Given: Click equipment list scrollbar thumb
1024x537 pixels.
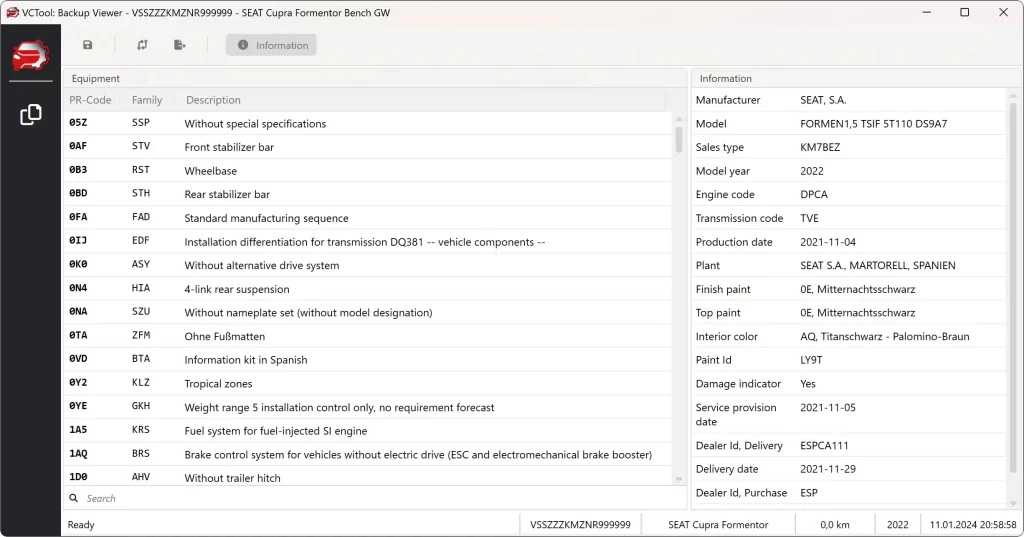Looking at the screenshot, I should pyautogui.click(x=679, y=139).
